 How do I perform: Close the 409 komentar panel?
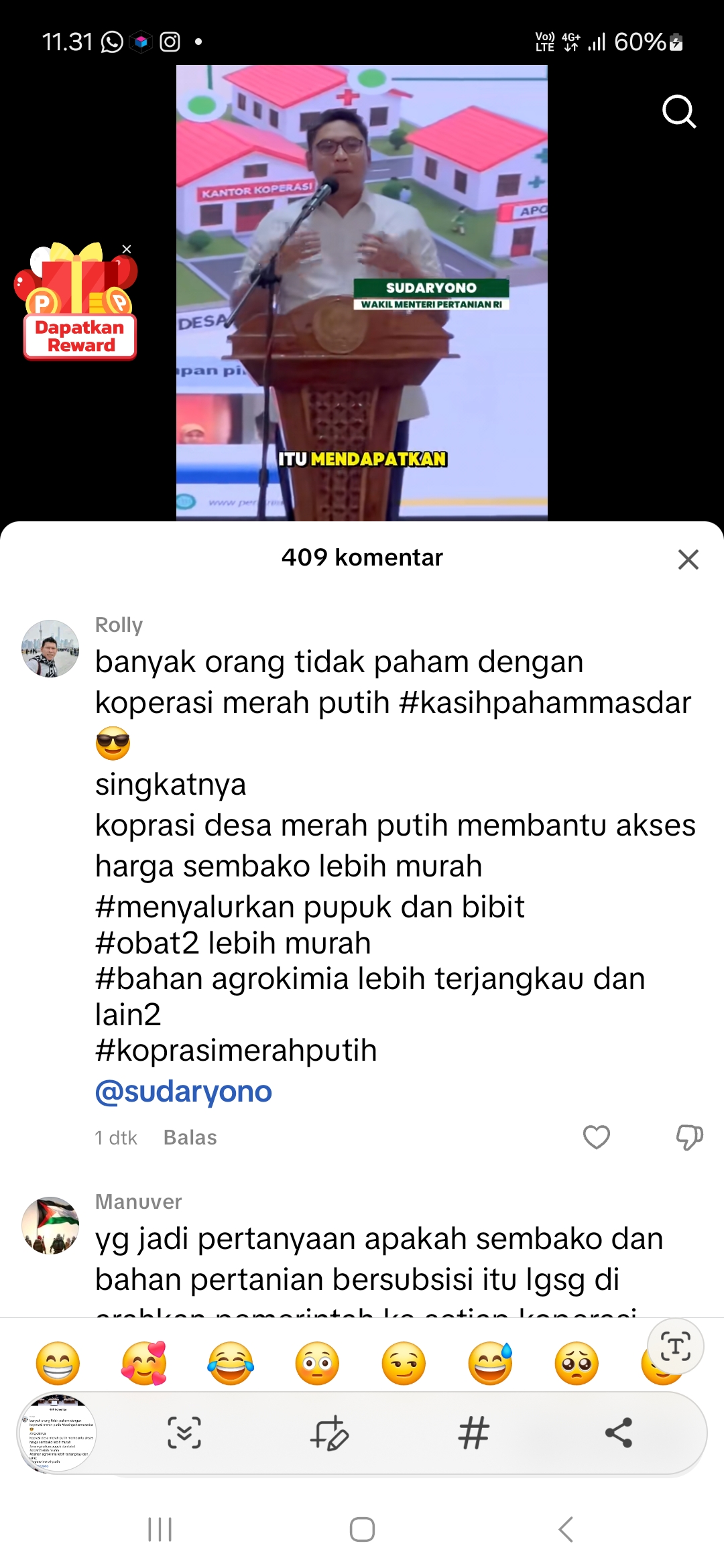pyautogui.click(x=688, y=559)
